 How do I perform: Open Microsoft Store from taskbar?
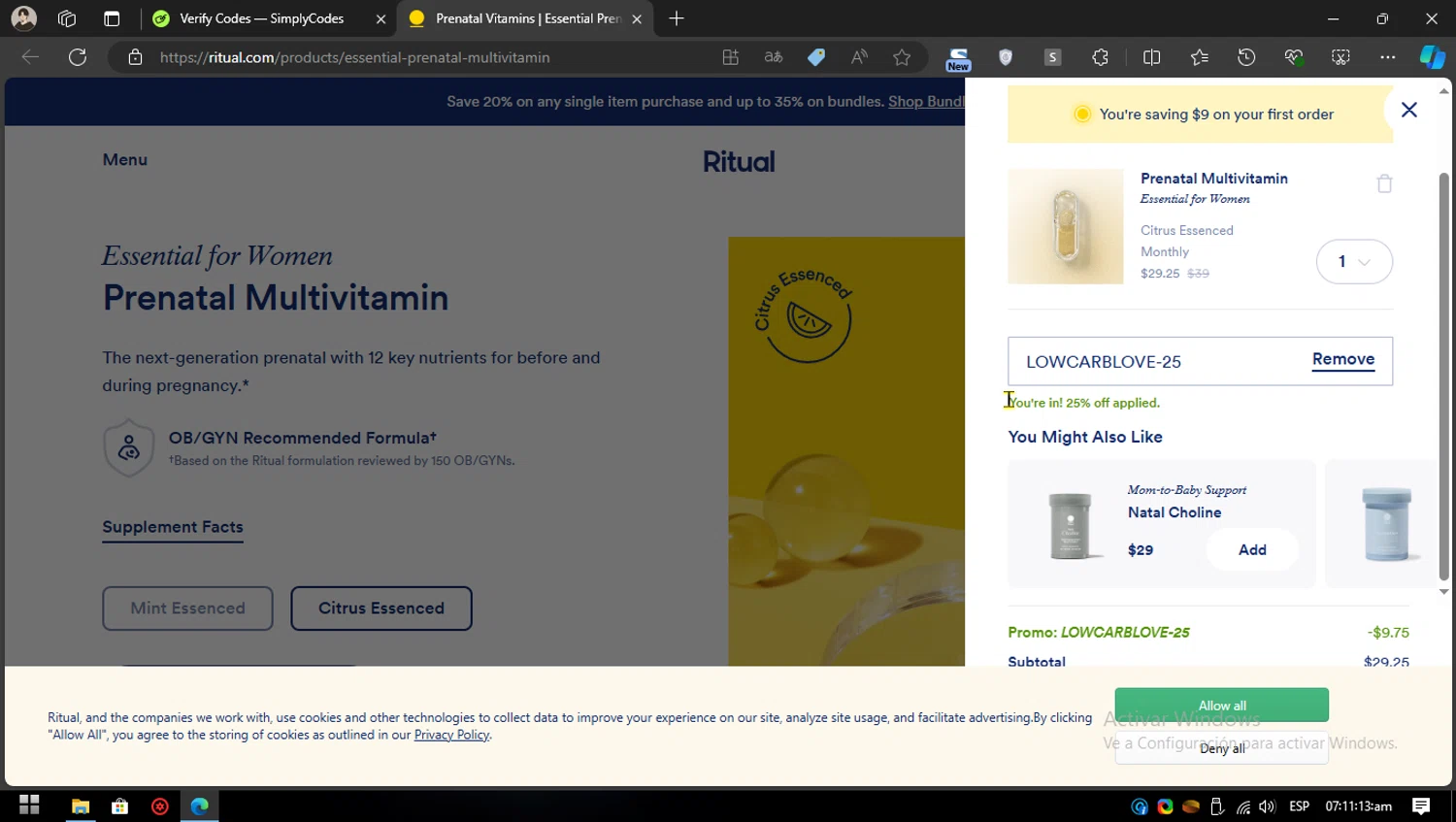coord(120,806)
